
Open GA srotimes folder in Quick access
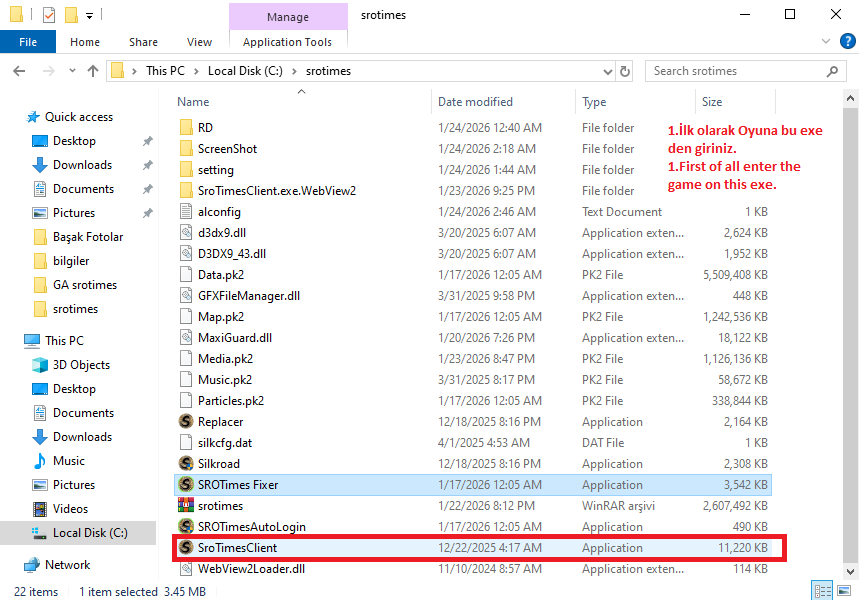point(75,285)
